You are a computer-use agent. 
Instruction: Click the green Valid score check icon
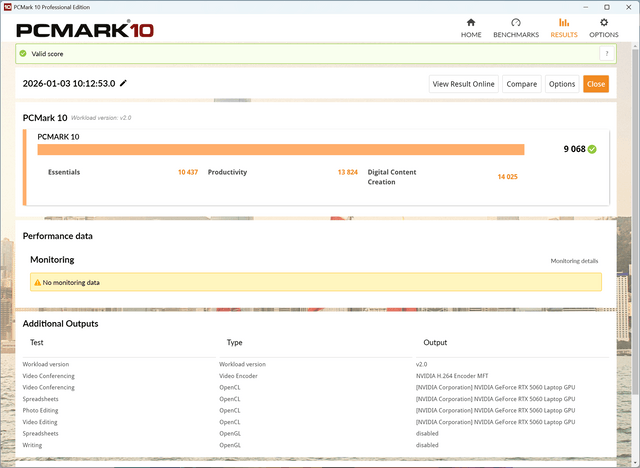pyautogui.click(x=23, y=53)
